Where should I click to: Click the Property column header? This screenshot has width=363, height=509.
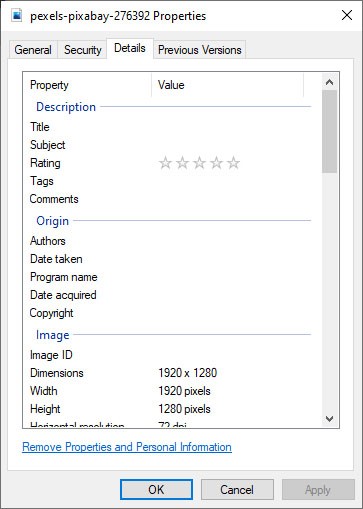tap(87, 85)
